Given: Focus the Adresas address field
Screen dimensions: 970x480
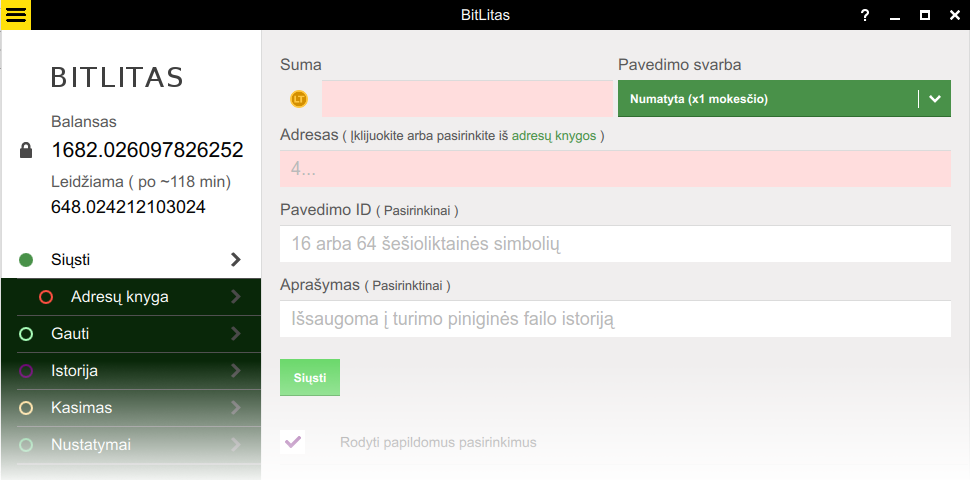Looking at the screenshot, I should point(614,169).
